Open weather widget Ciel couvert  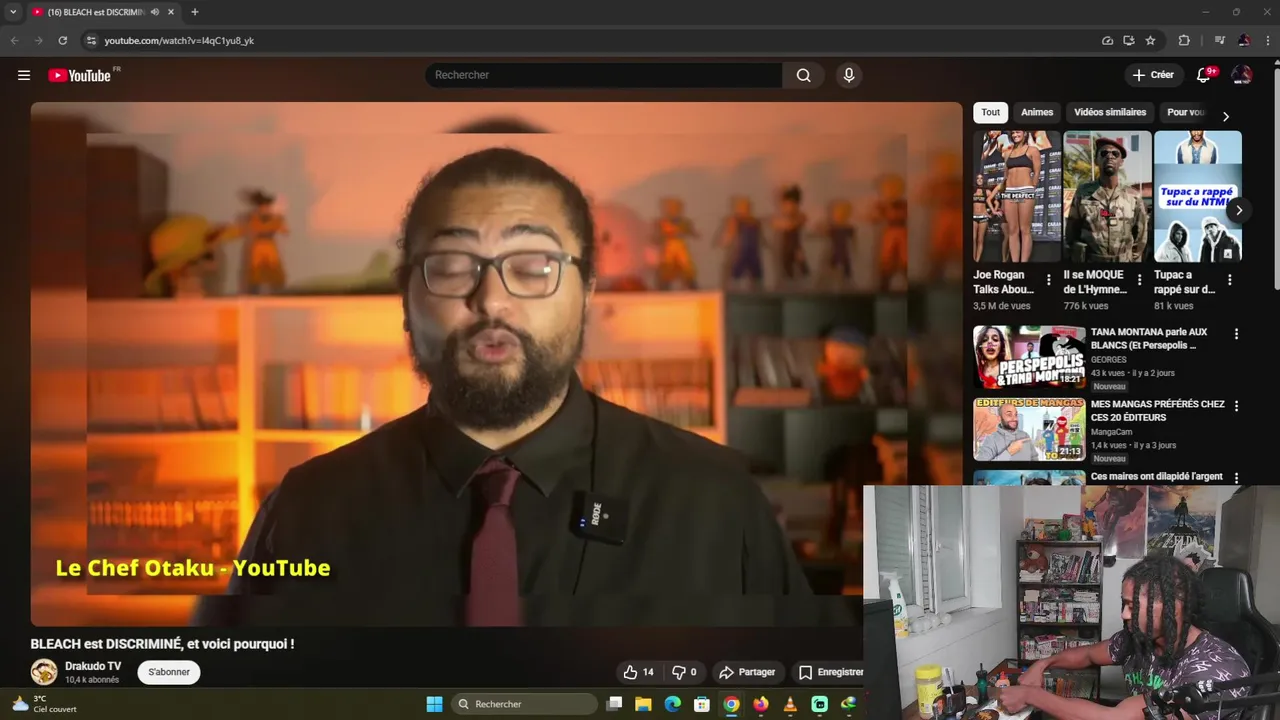coord(44,704)
